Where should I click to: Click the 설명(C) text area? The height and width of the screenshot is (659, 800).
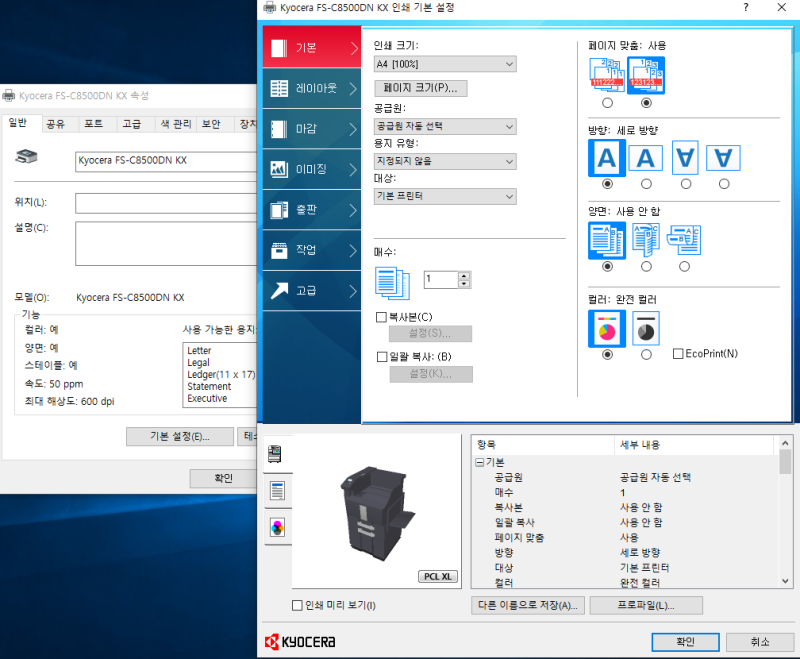click(166, 243)
